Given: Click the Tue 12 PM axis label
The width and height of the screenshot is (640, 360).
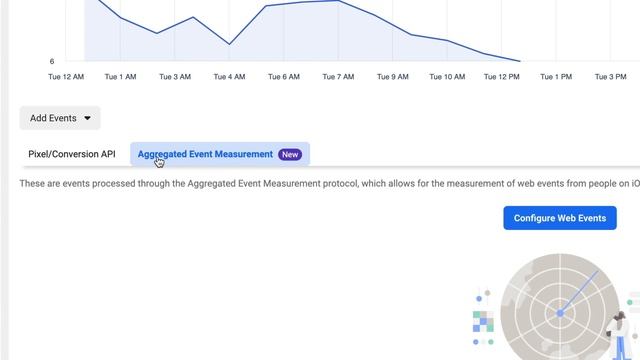Looking at the screenshot, I should click(502, 77).
